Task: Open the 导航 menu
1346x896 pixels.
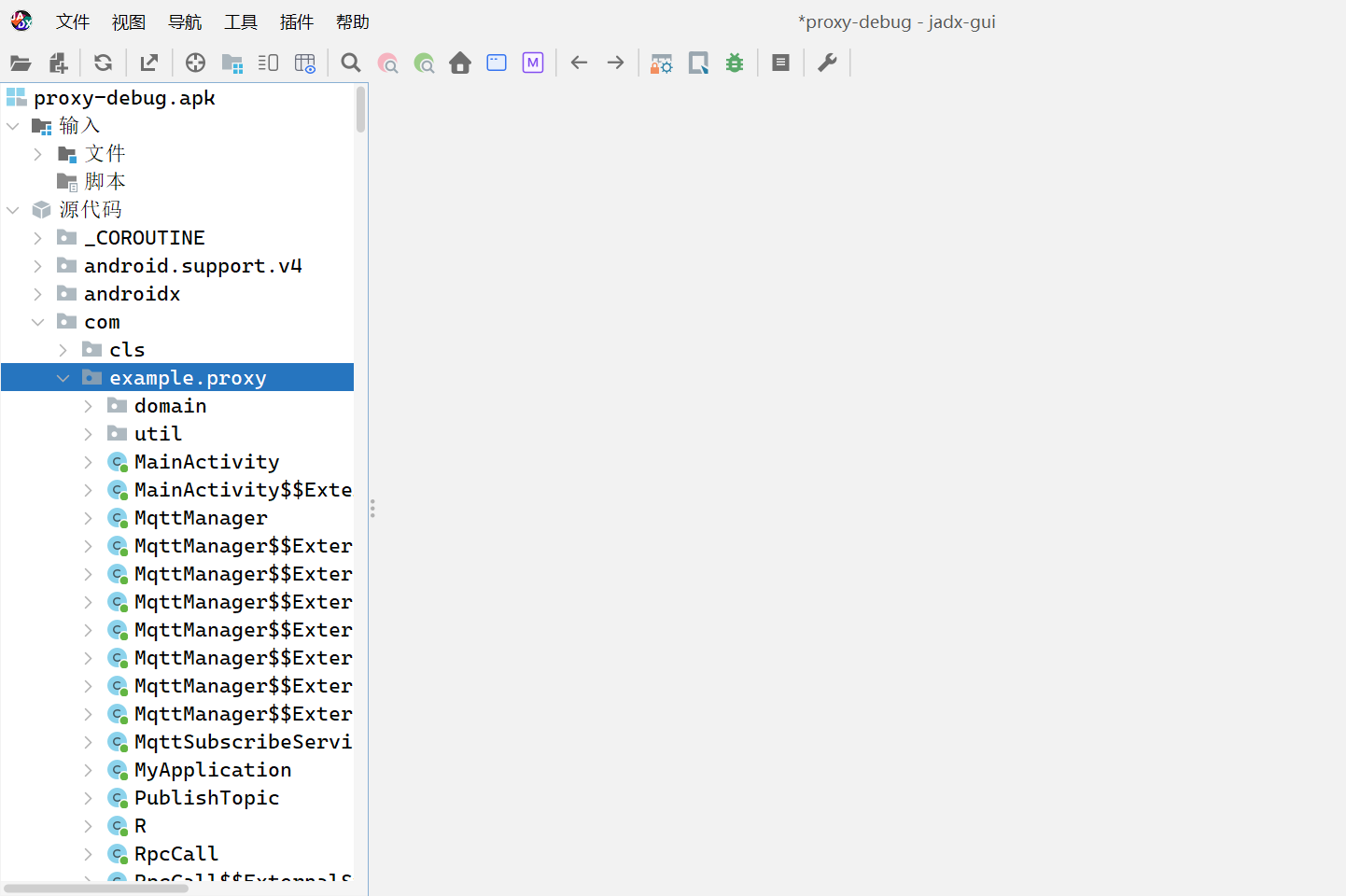Action: pos(185,22)
